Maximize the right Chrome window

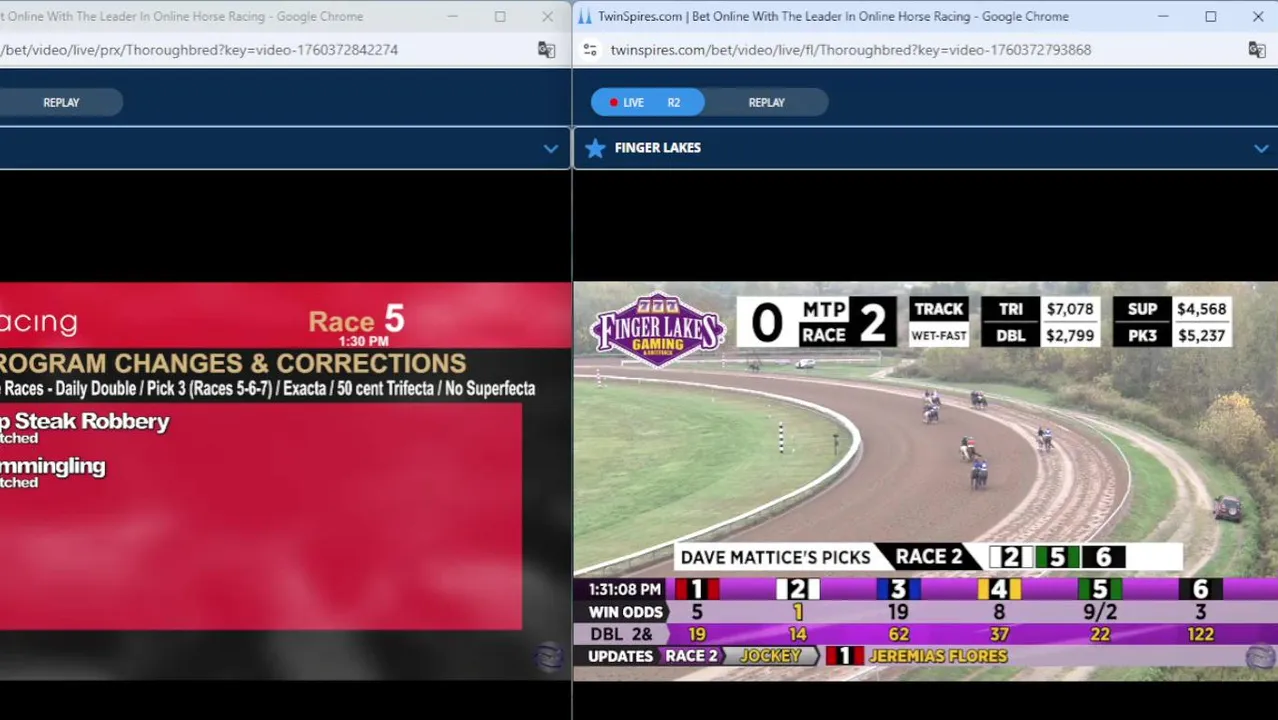1211,16
